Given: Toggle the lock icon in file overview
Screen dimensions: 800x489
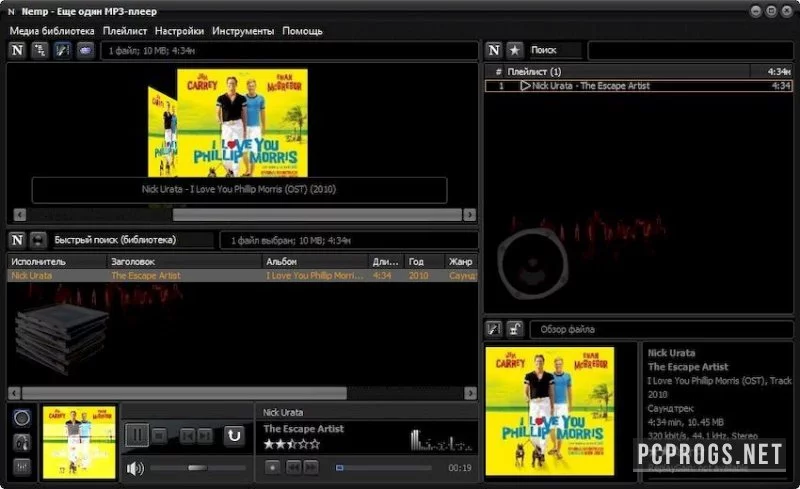Looking at the screenshot, I should 515,329.
